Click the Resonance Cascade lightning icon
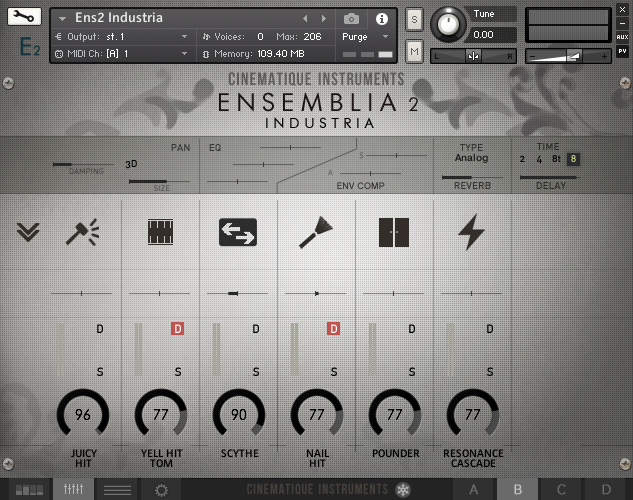The height and width of the screenshot is (500, 633). (472, 232)
